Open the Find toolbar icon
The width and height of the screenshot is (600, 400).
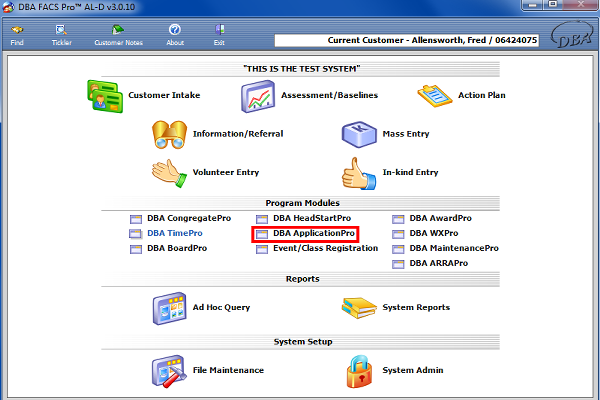pos(17,30)
